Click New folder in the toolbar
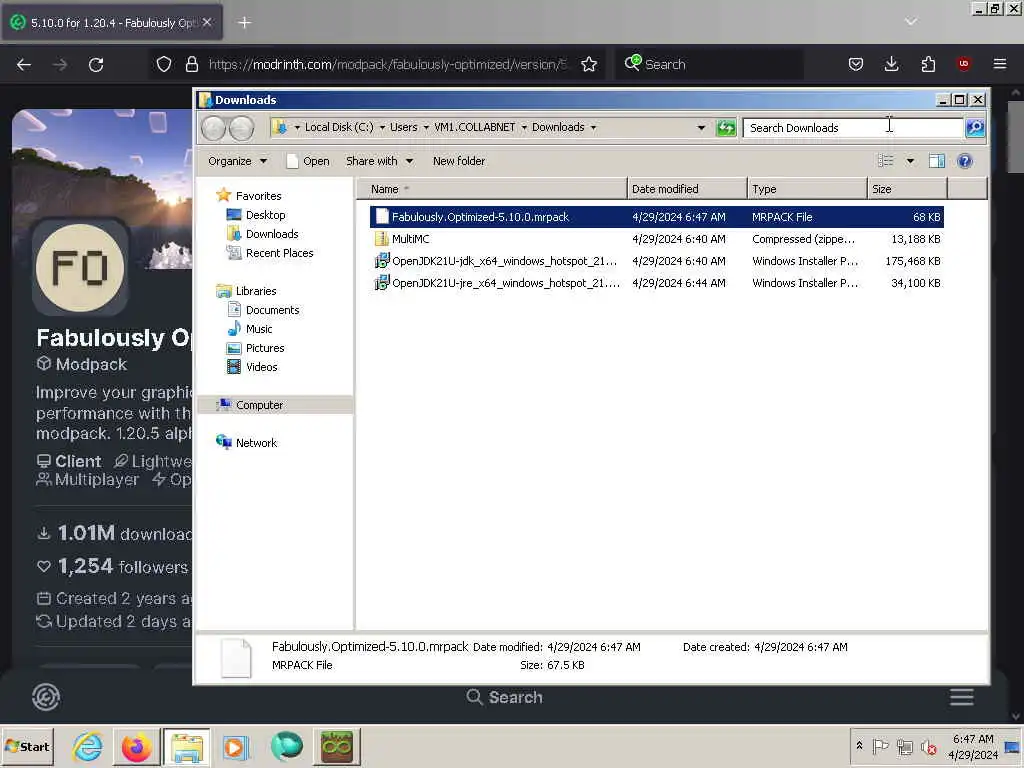 [x=458, y=161]
